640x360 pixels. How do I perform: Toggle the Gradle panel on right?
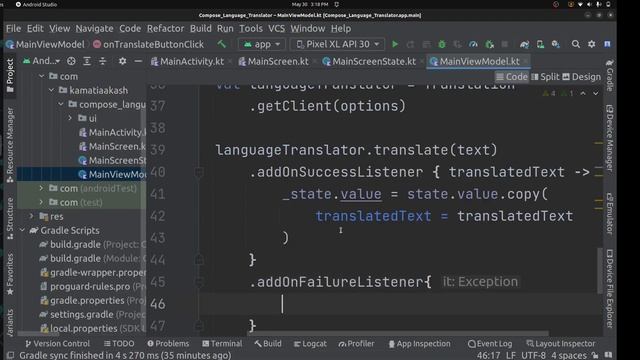click(x=609, y=75)
